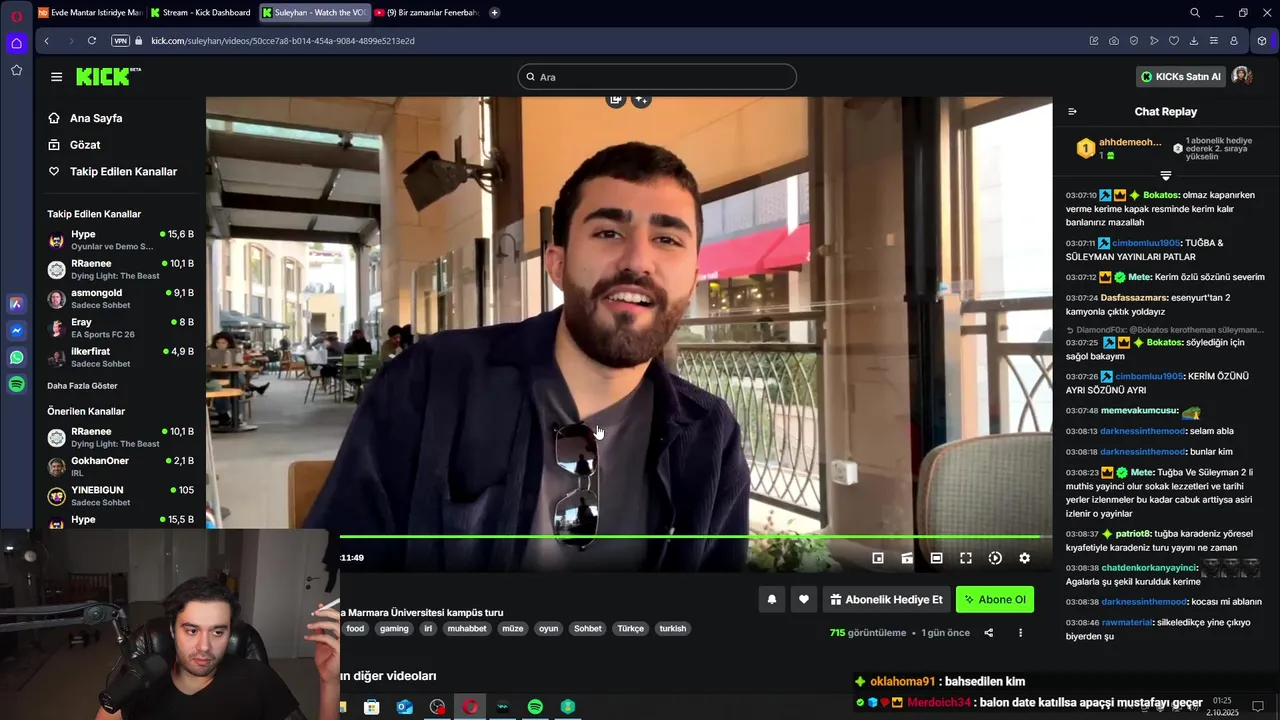Share the video
This screenshot has width=1280, height=720.
tap(989, 633)
